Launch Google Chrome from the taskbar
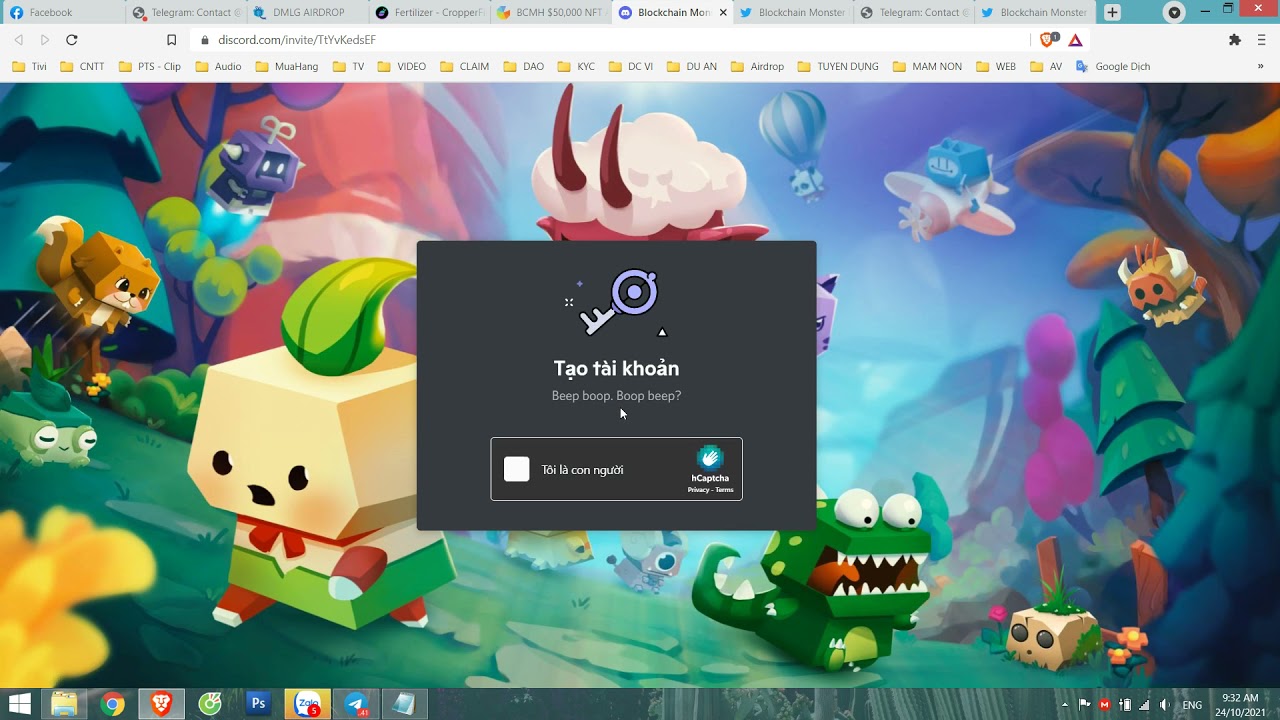Viewport: 1280px width, 720px height. coord(113,704)
